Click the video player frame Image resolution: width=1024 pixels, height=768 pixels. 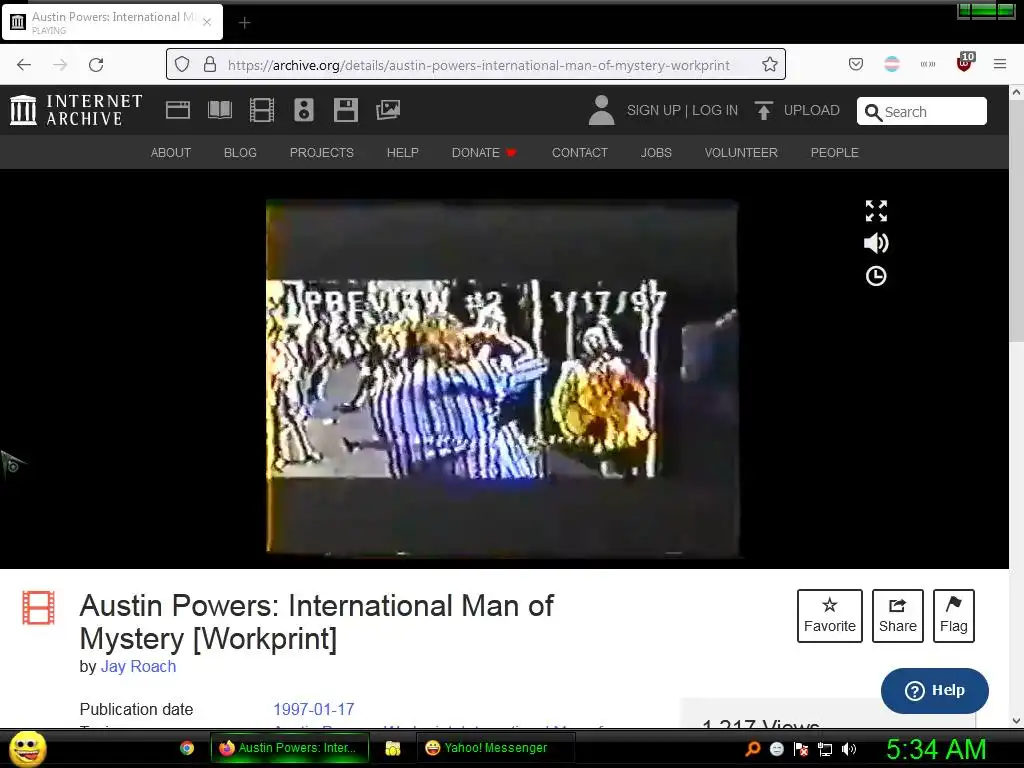502,377
